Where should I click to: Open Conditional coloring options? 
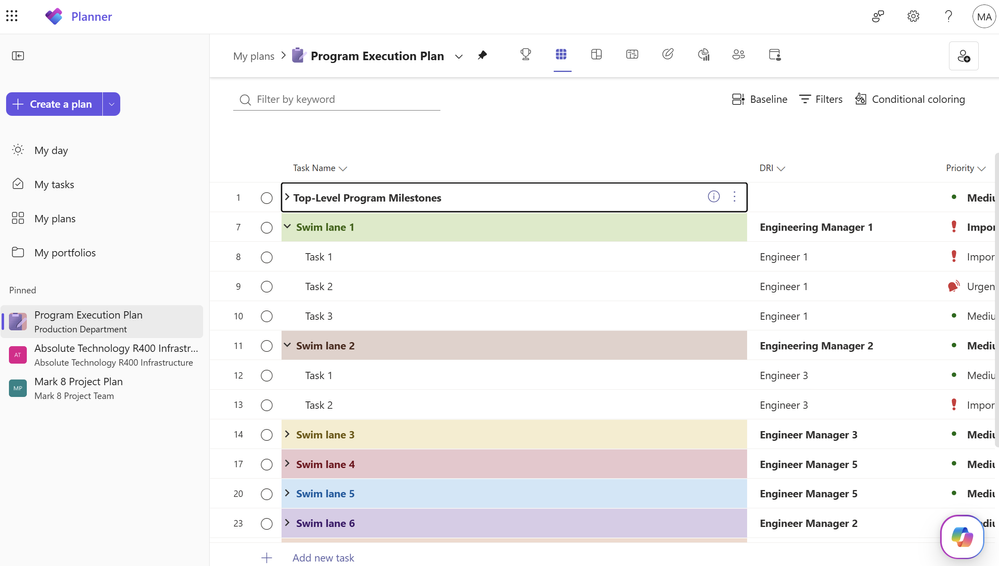coord(910,99)
